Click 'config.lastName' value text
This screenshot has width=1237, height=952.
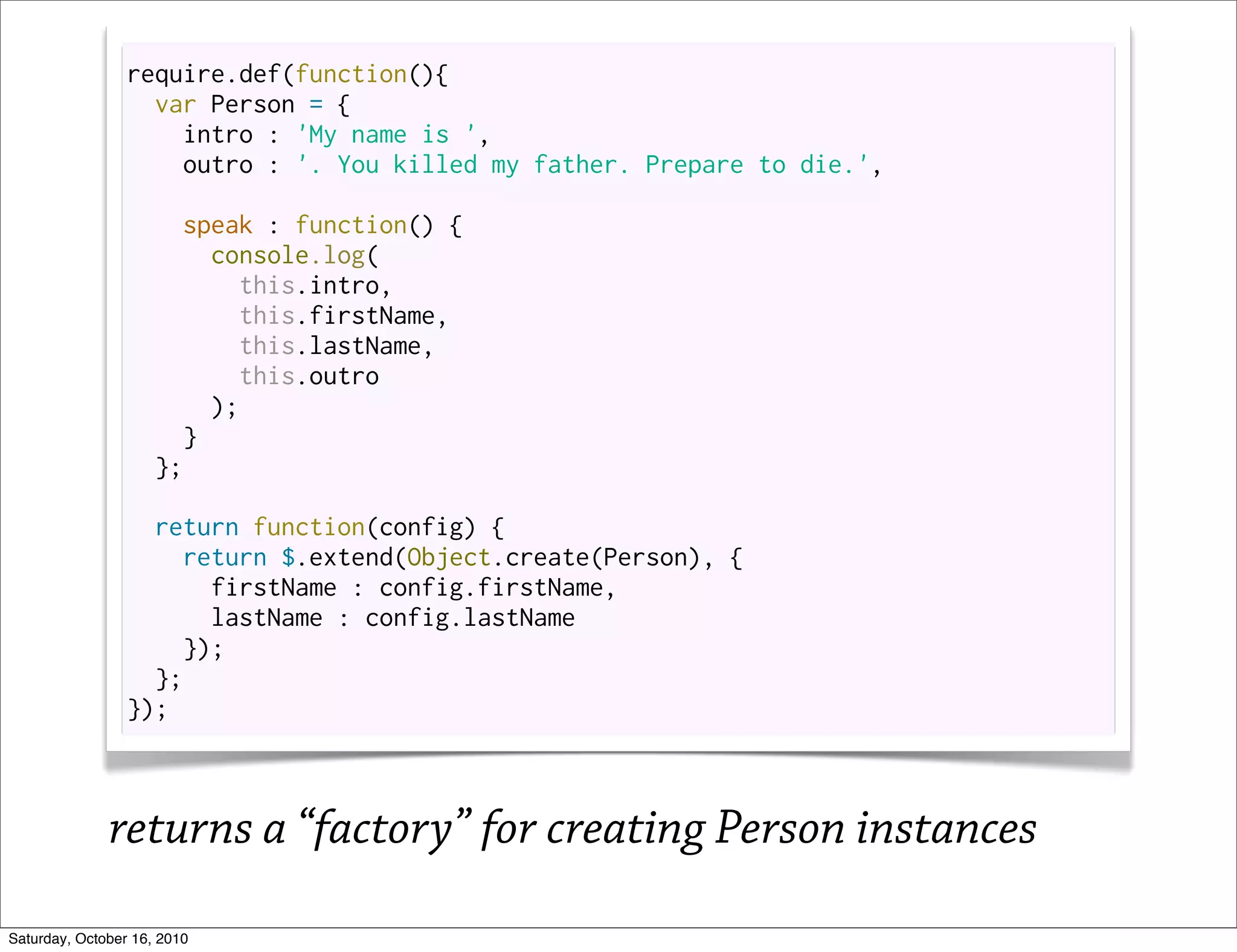coord(469,618)
